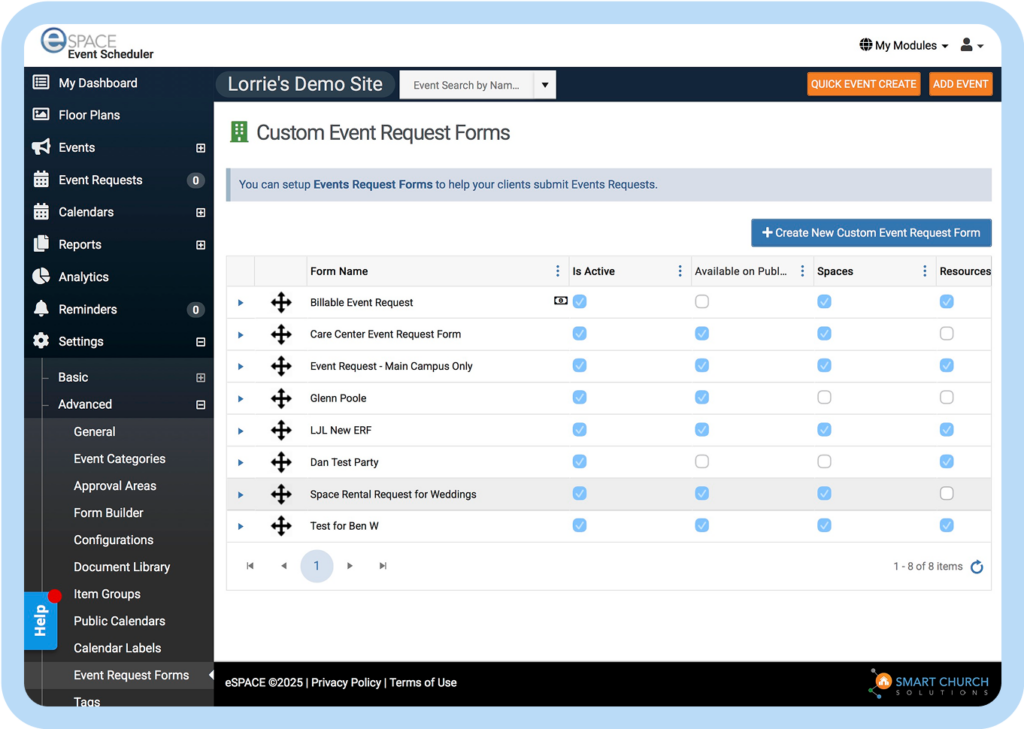This screenshot has width=1024, height=729.
Task: Click the Analytics pie chart icon
Action: point(41,277)
